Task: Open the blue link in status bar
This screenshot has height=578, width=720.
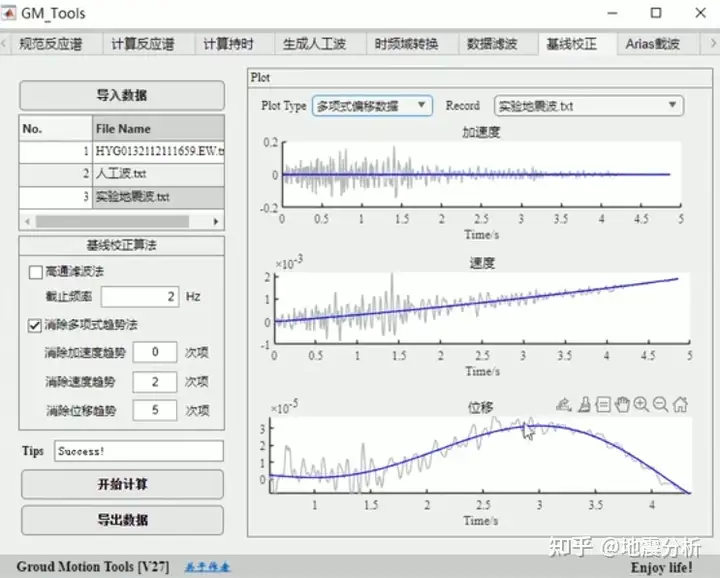Action: pyautogui.click(x=208, y=567)
